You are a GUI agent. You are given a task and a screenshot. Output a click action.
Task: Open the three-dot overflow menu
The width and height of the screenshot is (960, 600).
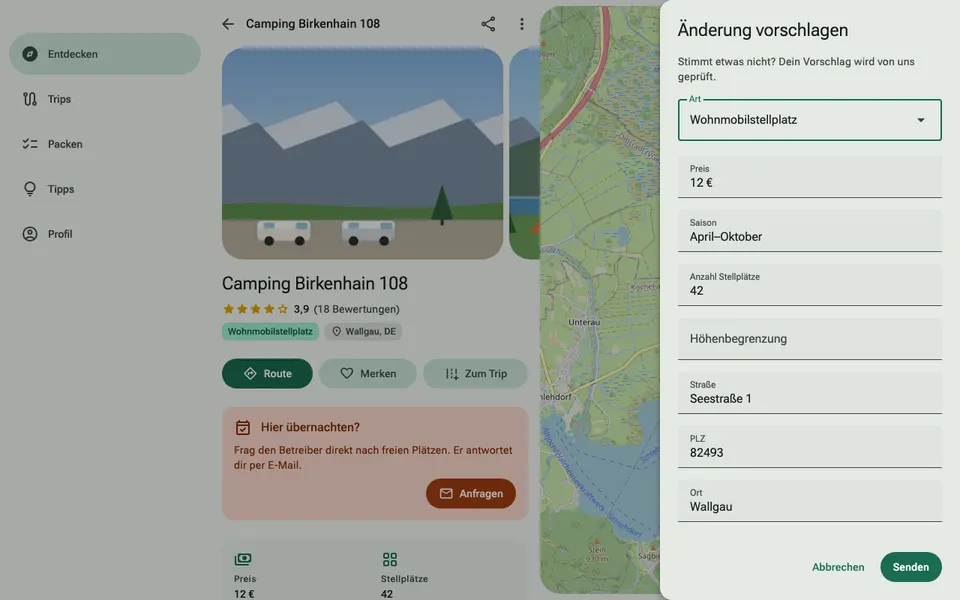tap(522, 24)
